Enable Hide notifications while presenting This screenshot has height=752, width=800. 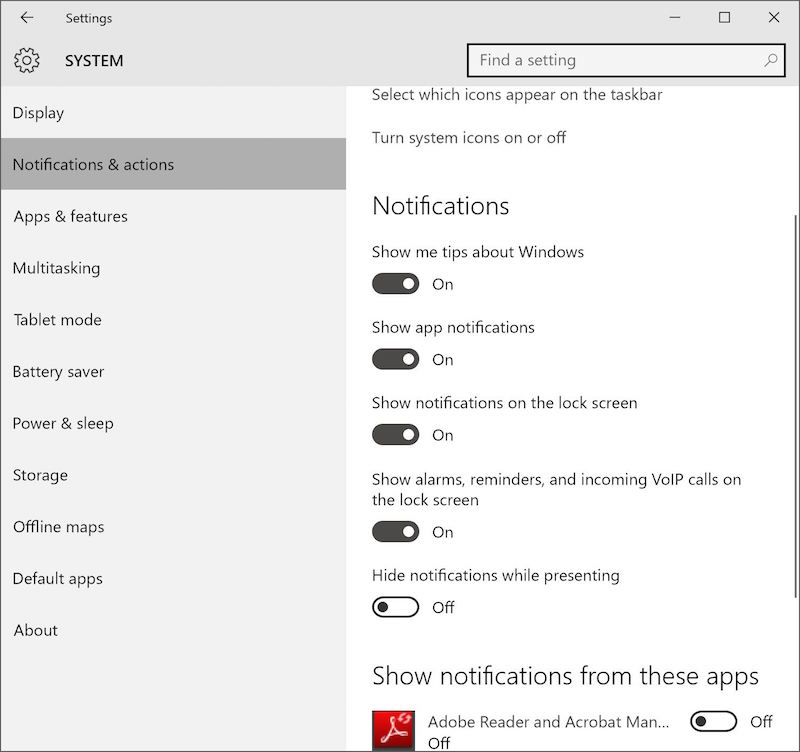coord(395,607)
